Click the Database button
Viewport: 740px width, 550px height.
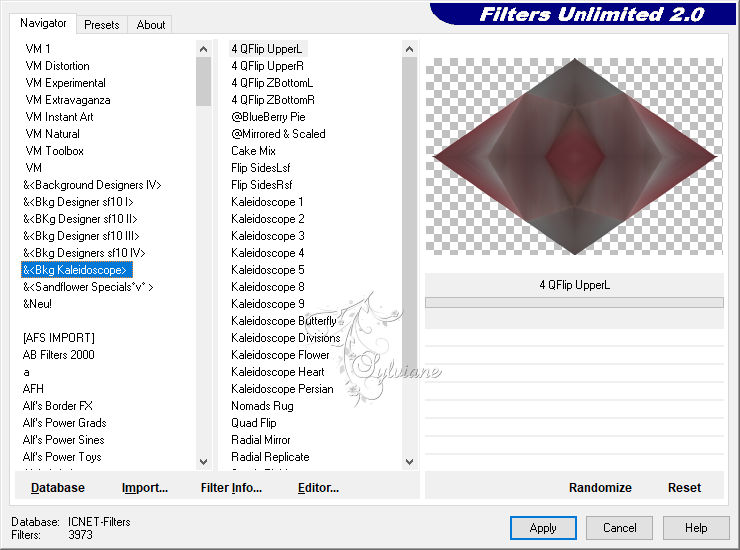[x=58, y=488]
